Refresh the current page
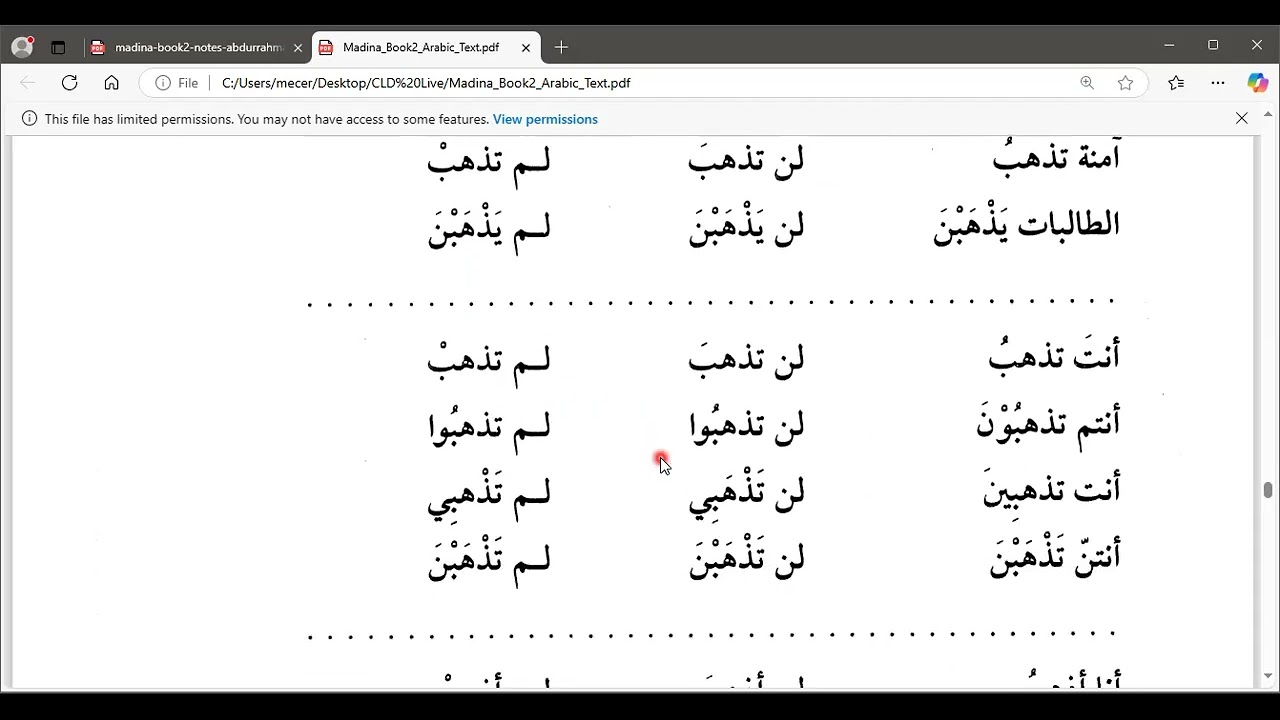This screenshot has height=720, width=1280. point(69,83)
